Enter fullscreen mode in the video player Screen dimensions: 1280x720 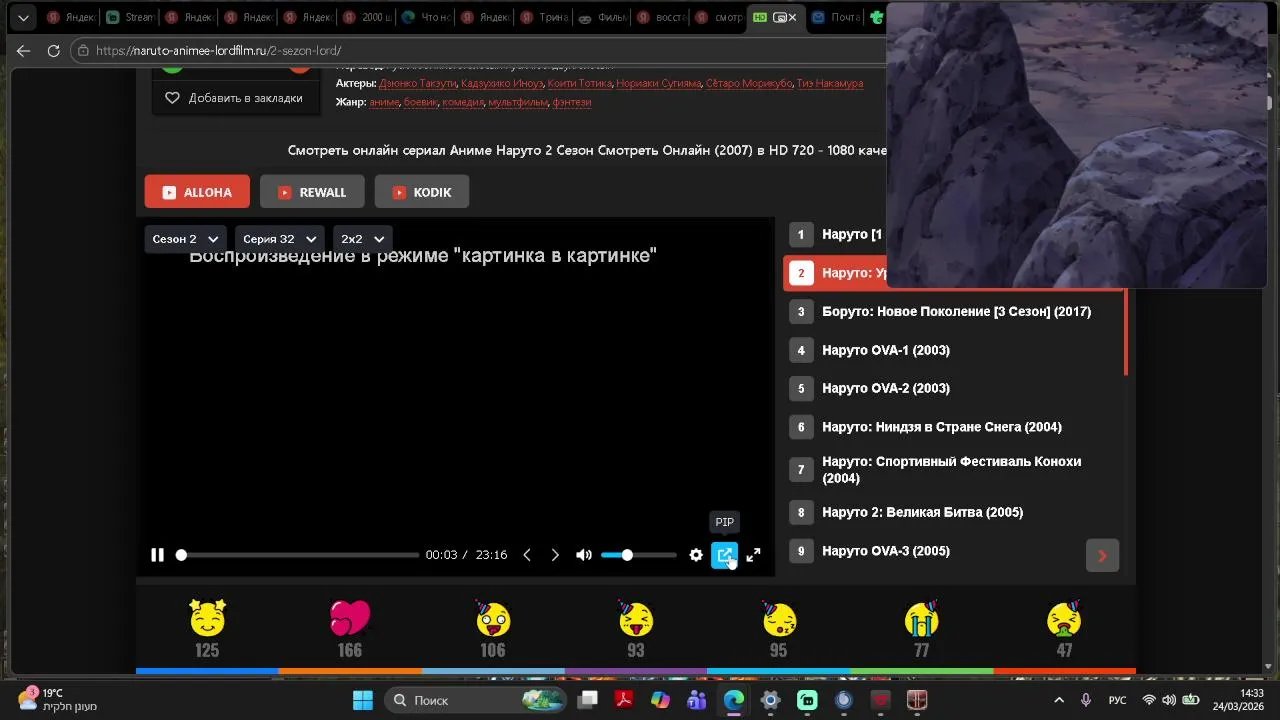coord(753,555)
